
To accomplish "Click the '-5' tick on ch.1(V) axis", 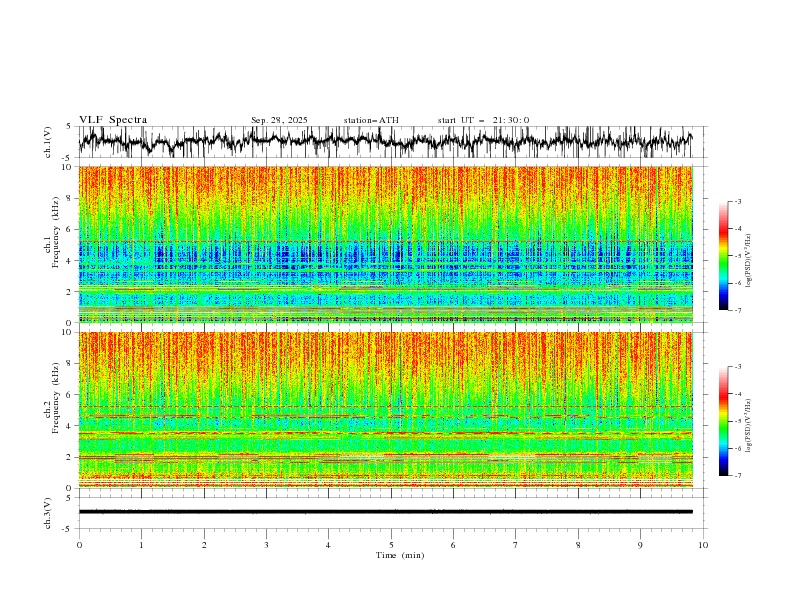I will pyautogui.click(x=68, y=158).
